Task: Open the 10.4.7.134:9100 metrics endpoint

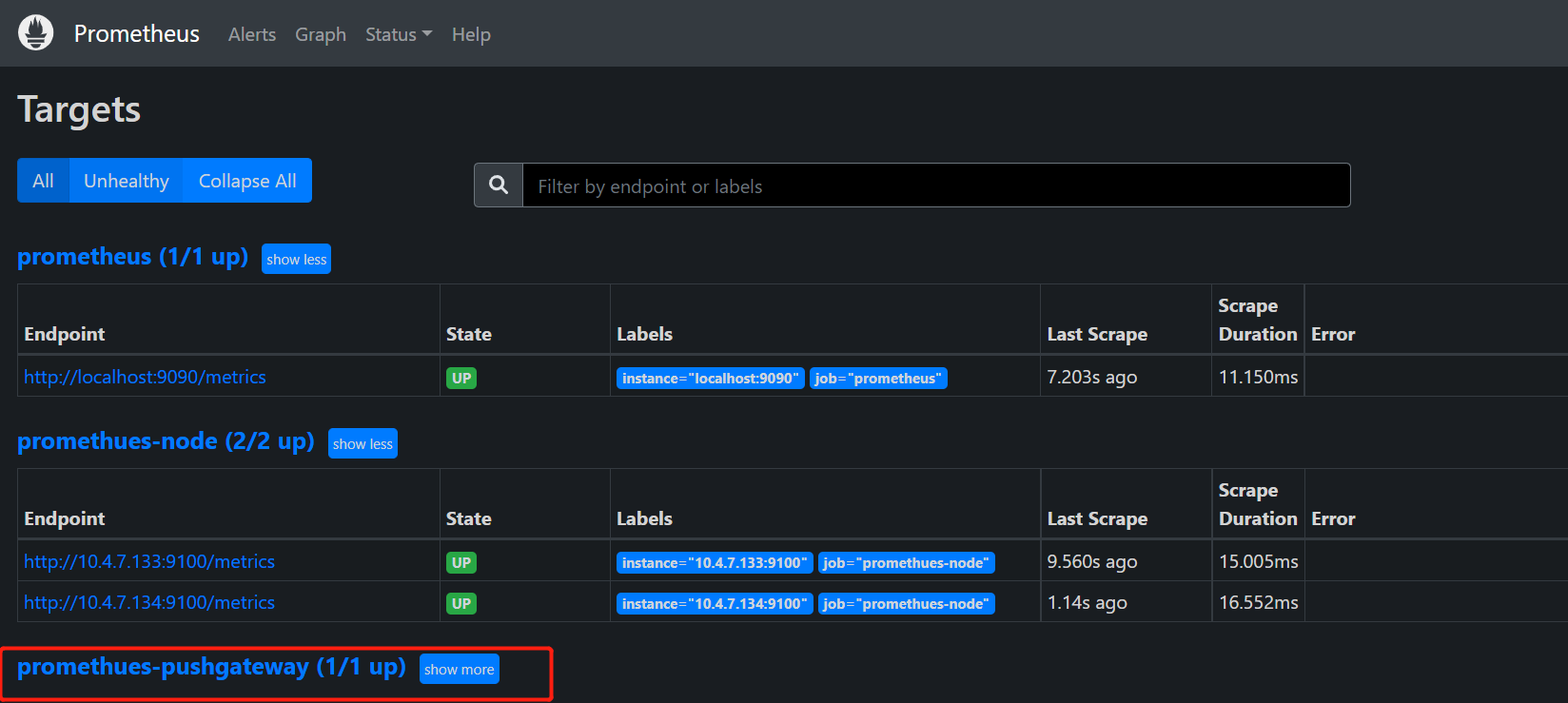Action: [149, 602]
